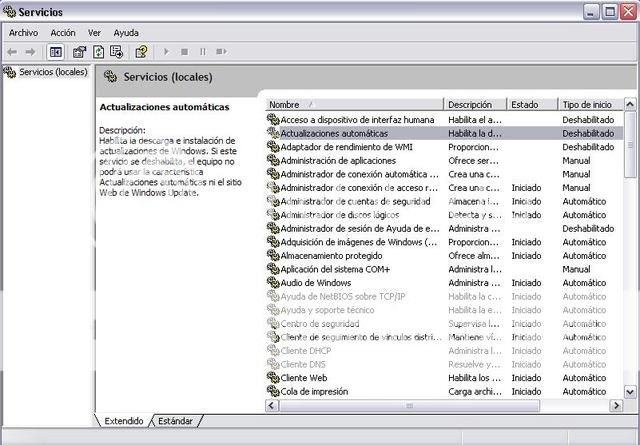
Task: Sort by the Nombre column header
Action: (354, 105)
